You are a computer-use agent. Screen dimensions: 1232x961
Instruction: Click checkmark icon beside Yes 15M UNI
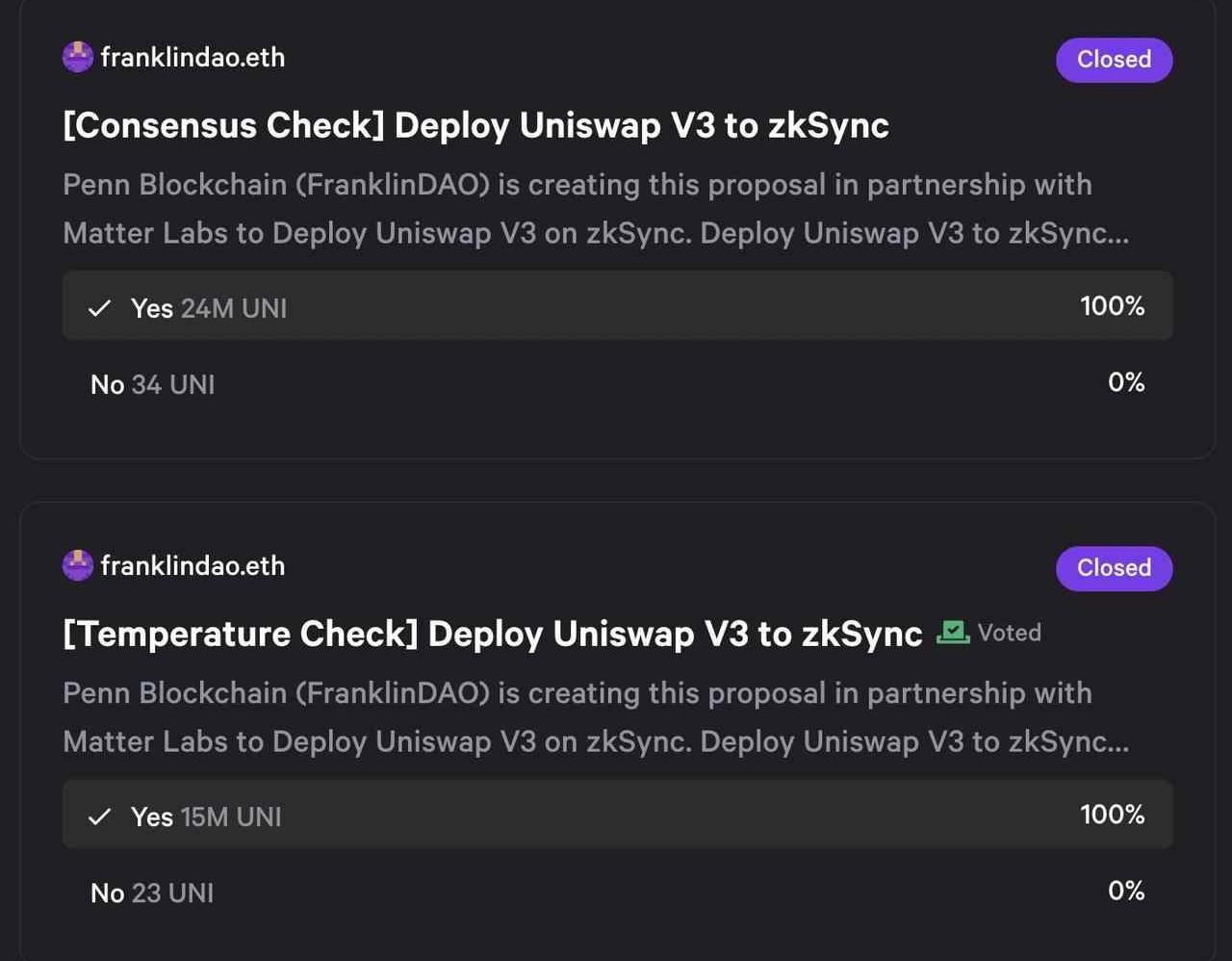[x=99, y=817]
